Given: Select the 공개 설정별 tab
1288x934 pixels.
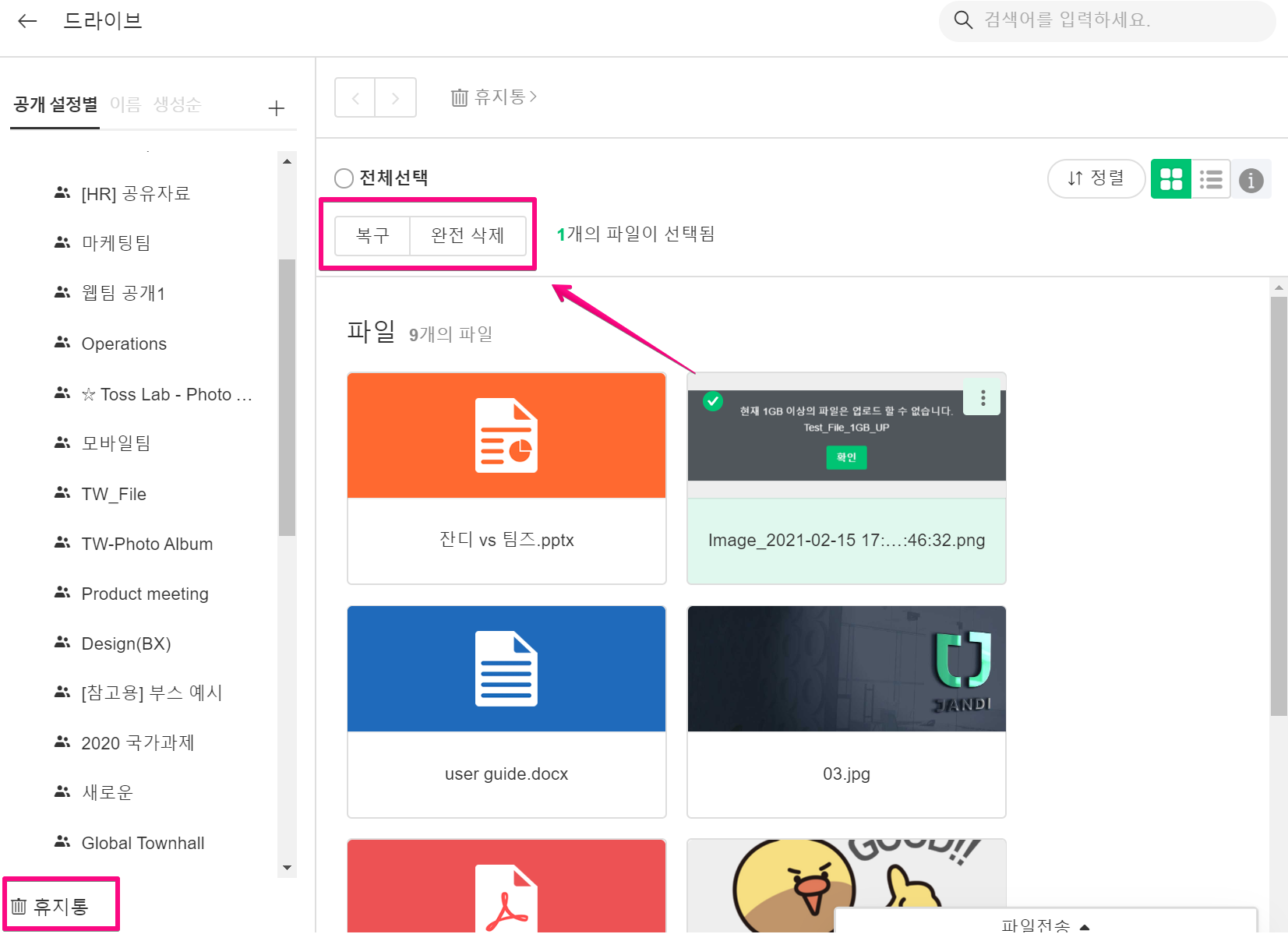Looking at the screenshot, I should coord(55,104).
